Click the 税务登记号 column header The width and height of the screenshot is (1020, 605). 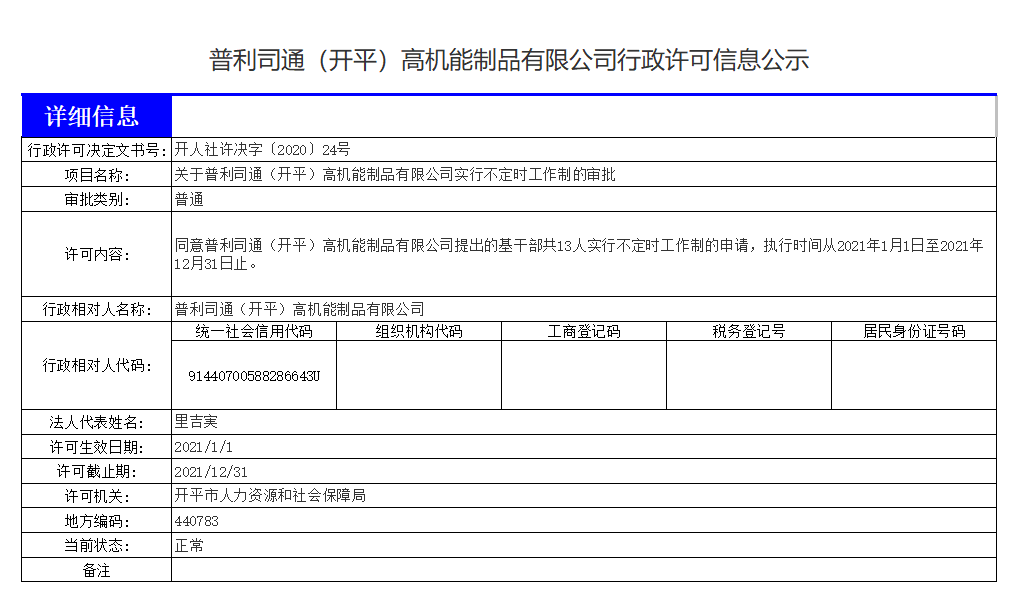tap(749, 331)
